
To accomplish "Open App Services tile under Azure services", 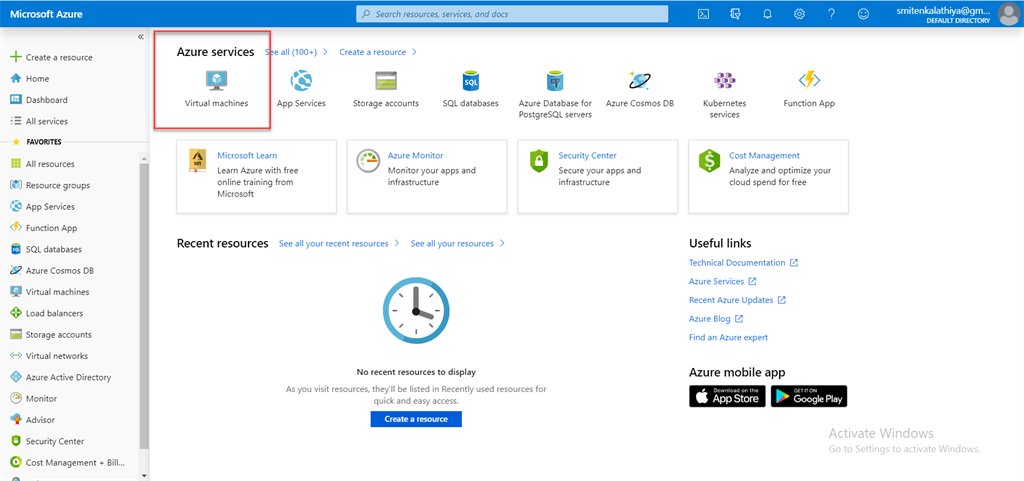I will tap(301, 89).
